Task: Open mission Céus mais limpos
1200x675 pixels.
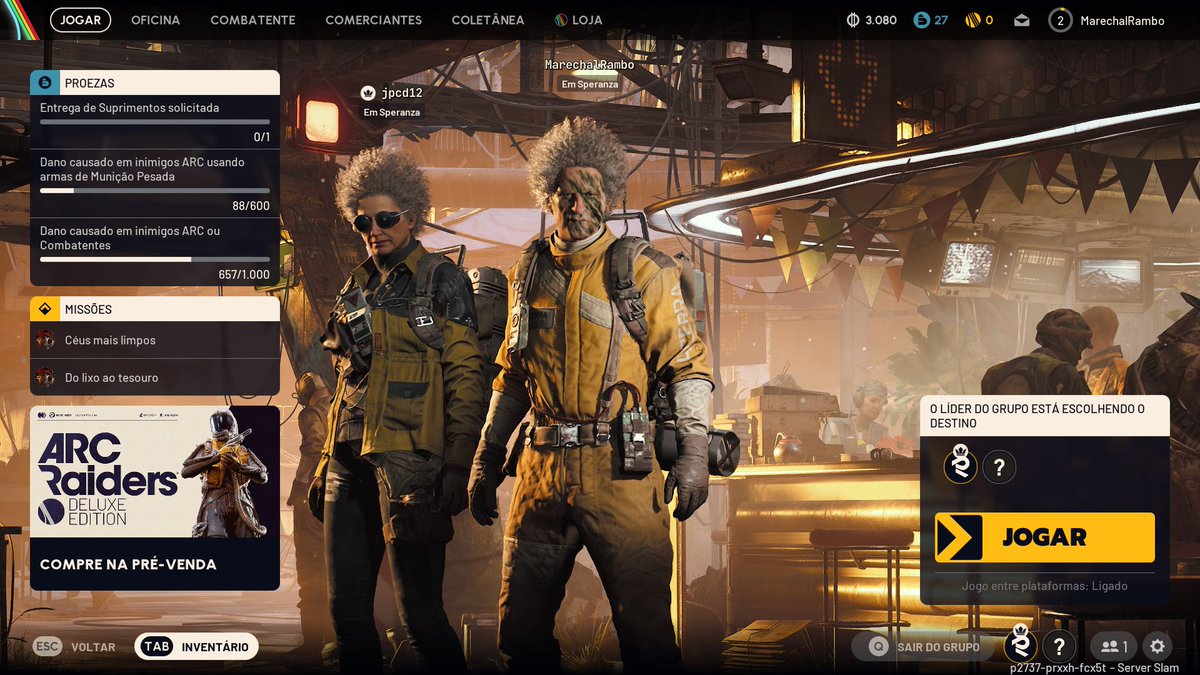Action: 155,340
